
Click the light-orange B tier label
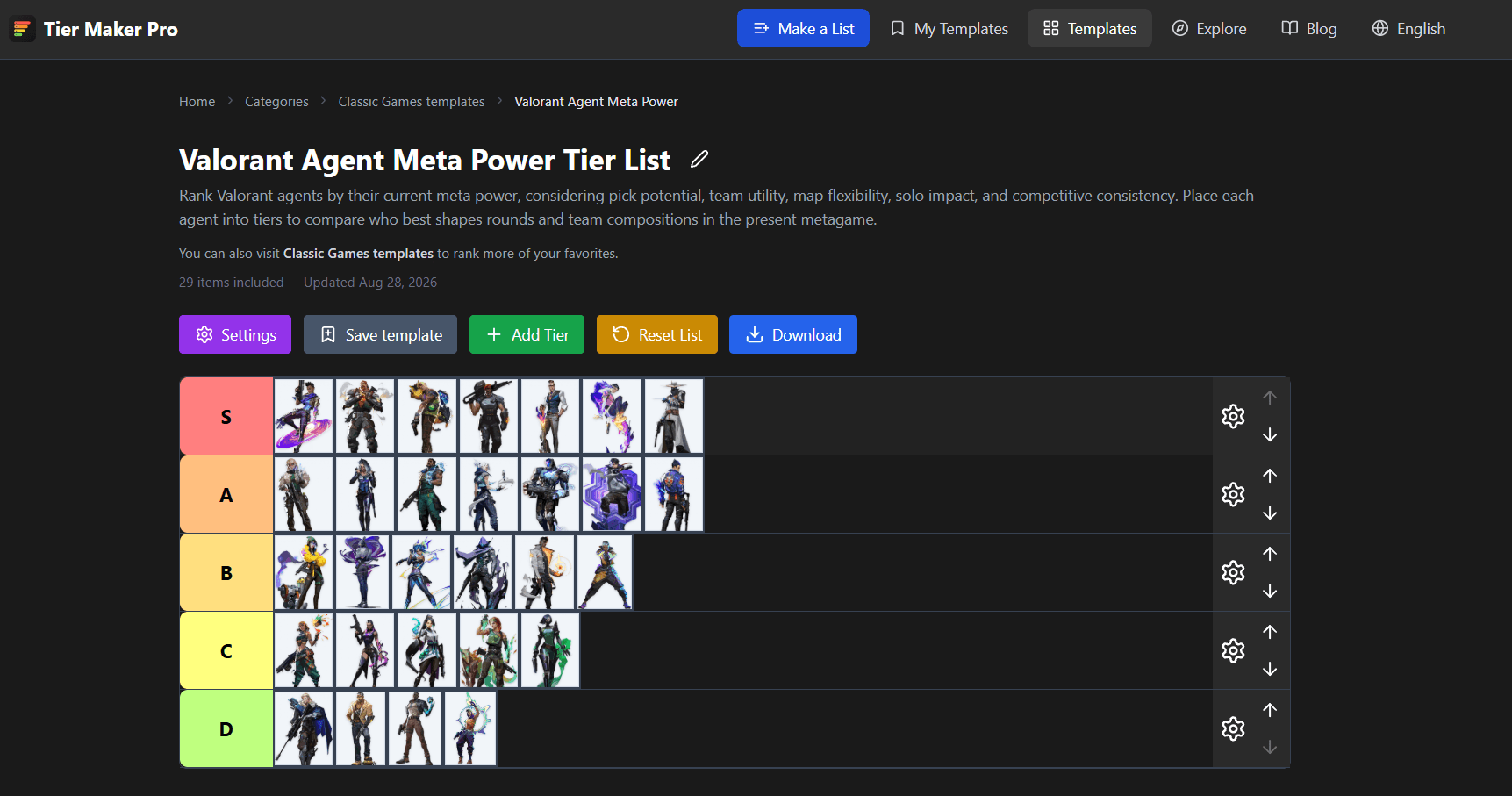(x=226, y=572)
